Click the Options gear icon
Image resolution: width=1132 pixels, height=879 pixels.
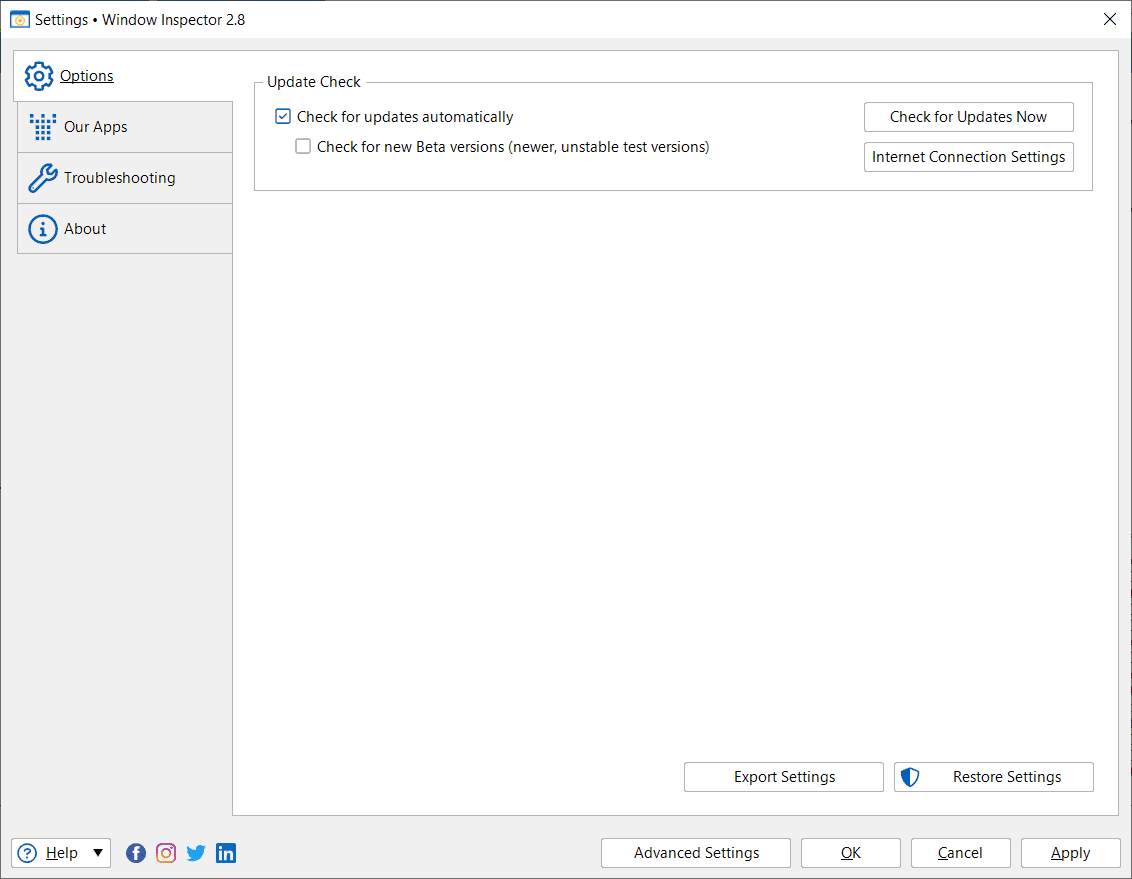click(39, 76)
